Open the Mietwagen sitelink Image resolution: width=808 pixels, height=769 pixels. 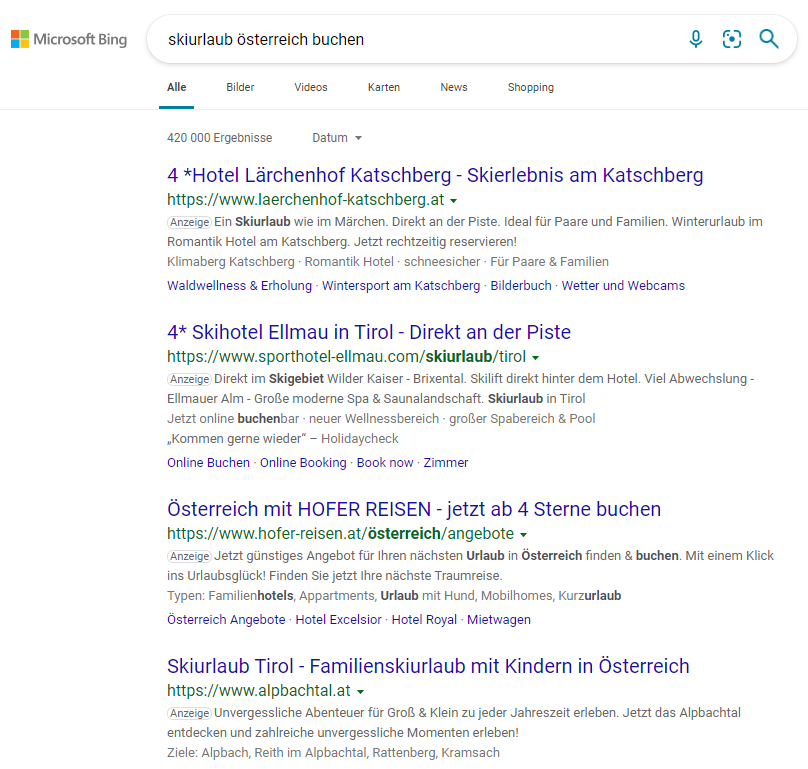click(499, 620)
